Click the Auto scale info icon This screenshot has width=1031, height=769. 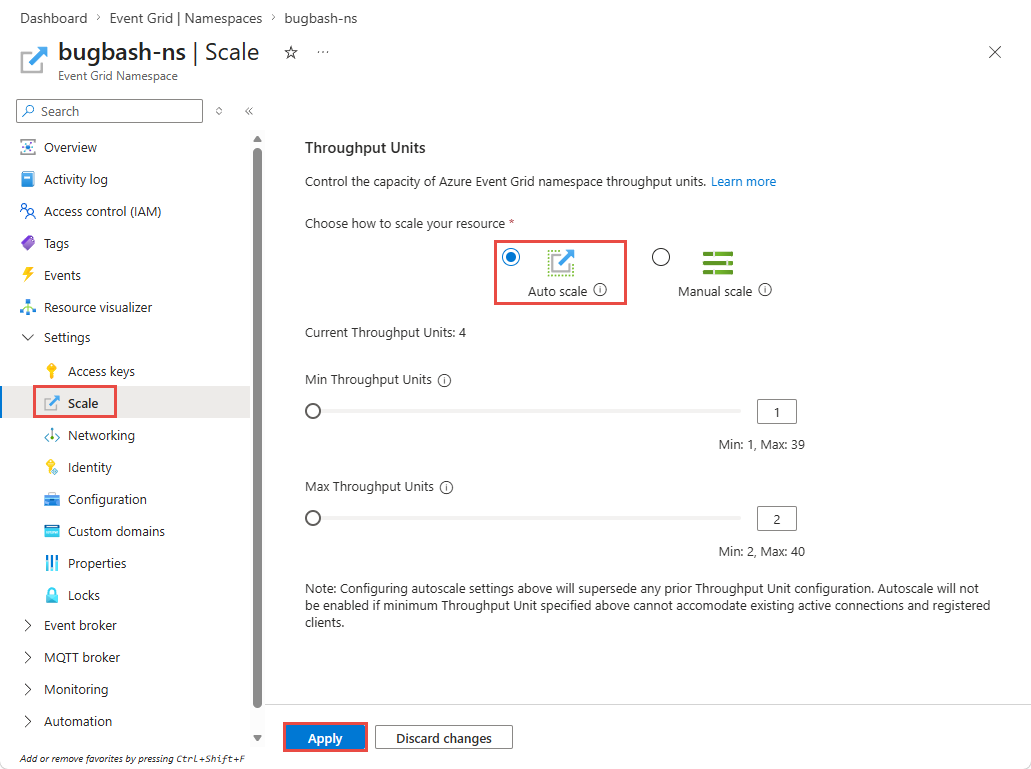600,290
